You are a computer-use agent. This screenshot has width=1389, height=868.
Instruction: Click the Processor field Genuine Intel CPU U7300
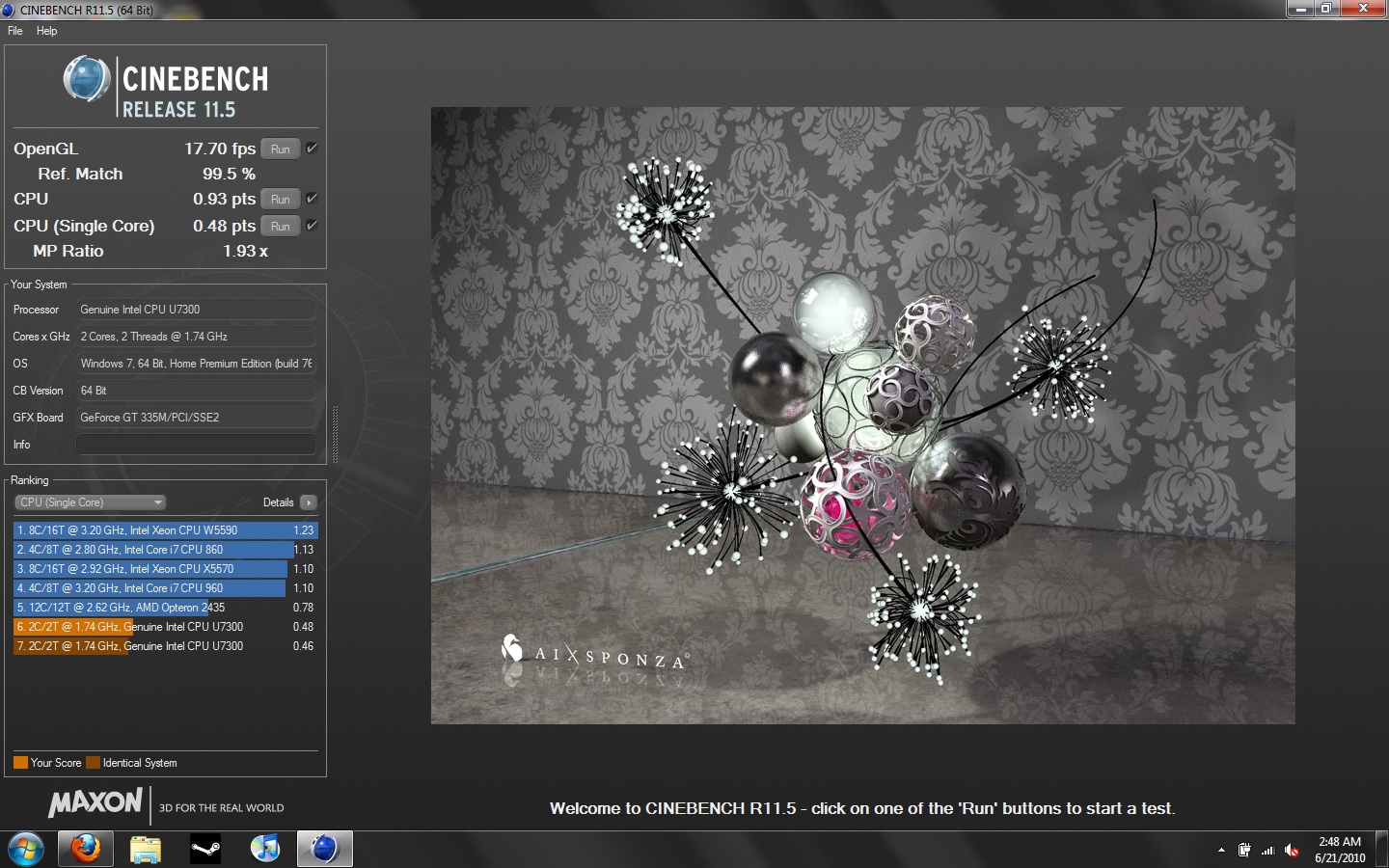coord(196,310)
